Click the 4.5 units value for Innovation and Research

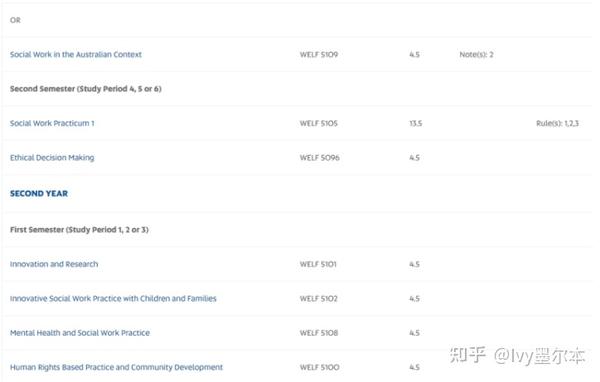414,264
